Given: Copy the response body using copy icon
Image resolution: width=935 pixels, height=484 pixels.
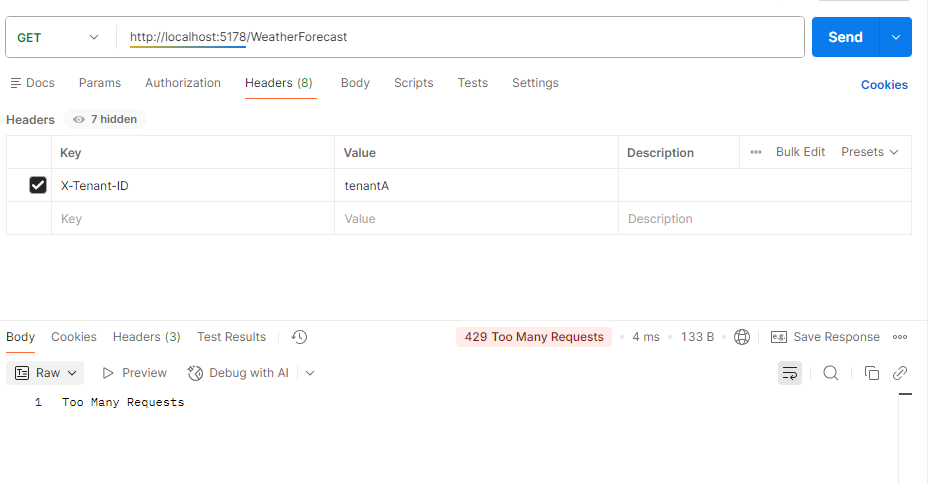Looking at the screenshot, I should 871,373.
